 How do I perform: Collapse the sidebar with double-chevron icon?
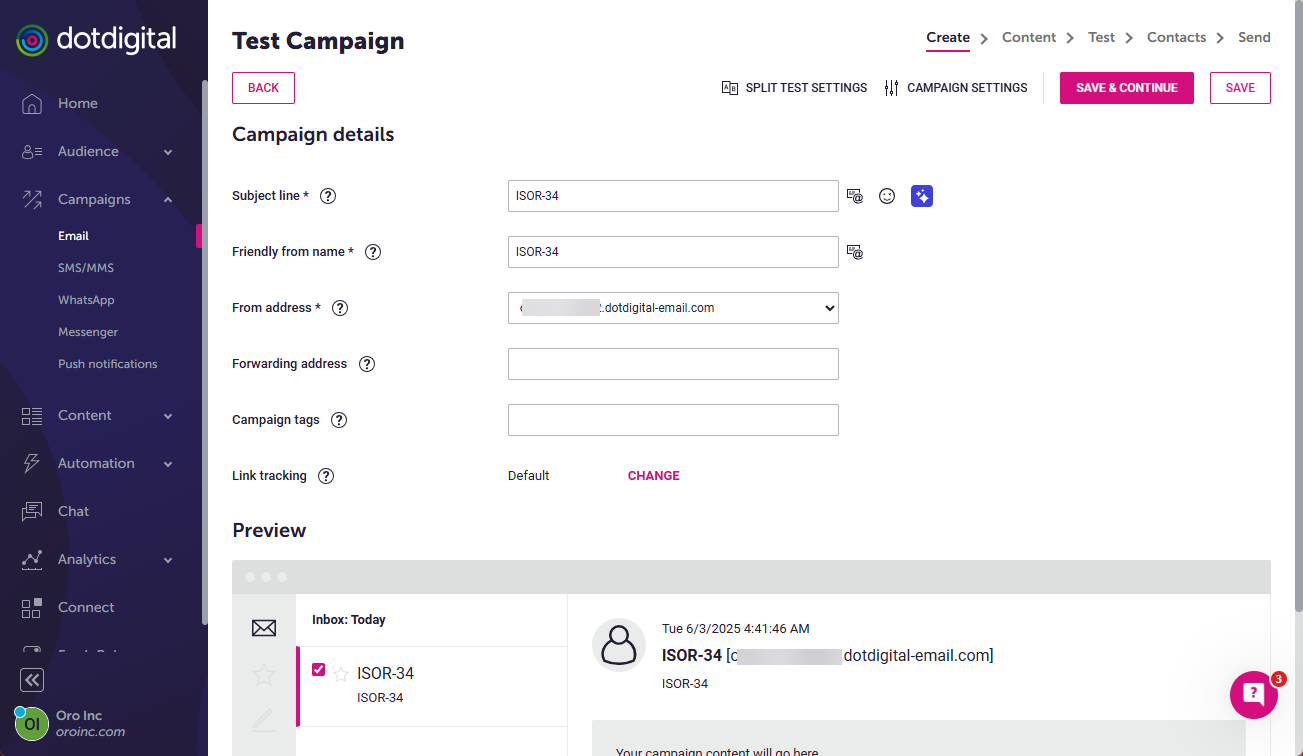32,680
